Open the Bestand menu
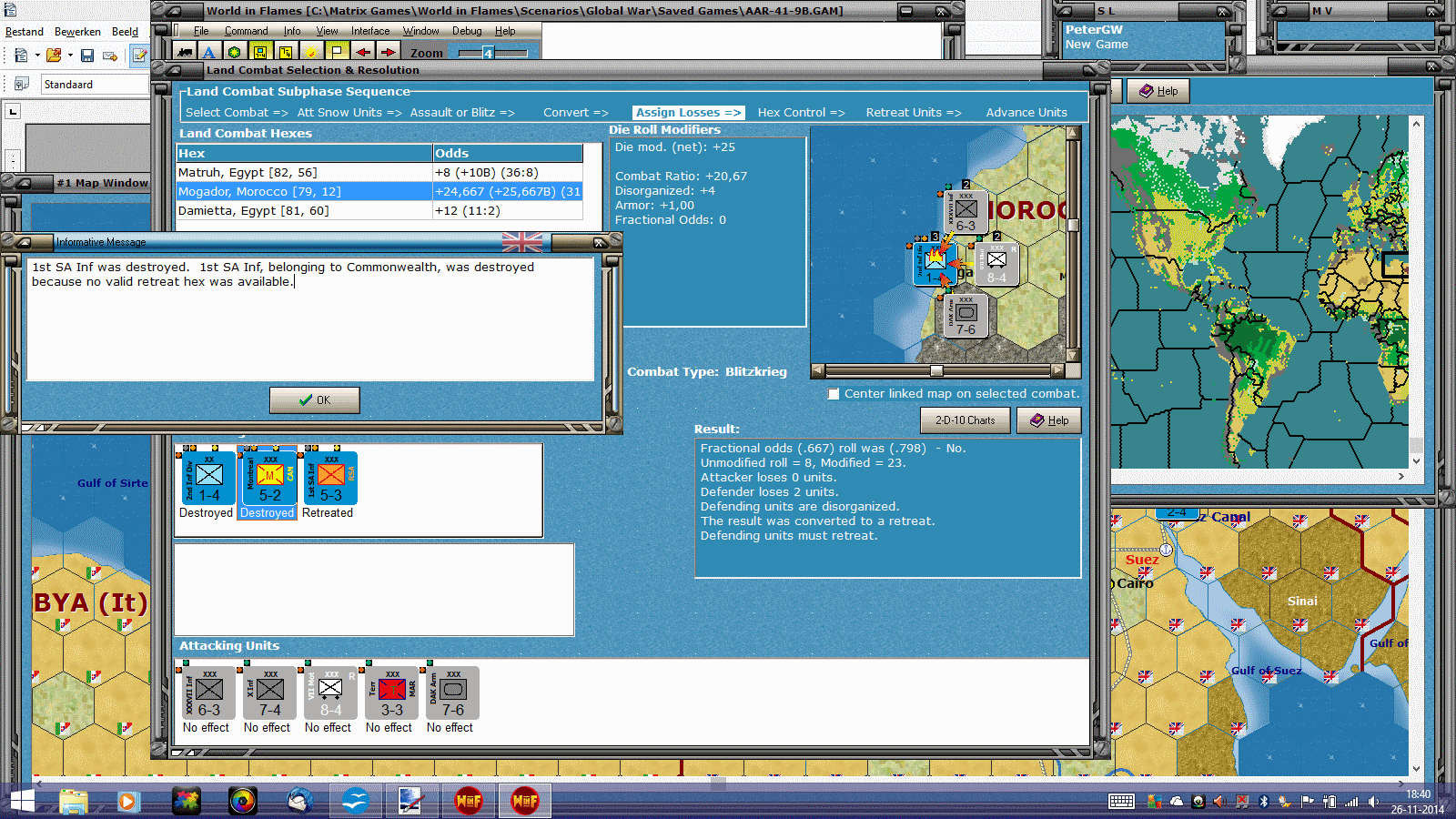This screenshot has width=1456, height=819. [x=25, y=32]
